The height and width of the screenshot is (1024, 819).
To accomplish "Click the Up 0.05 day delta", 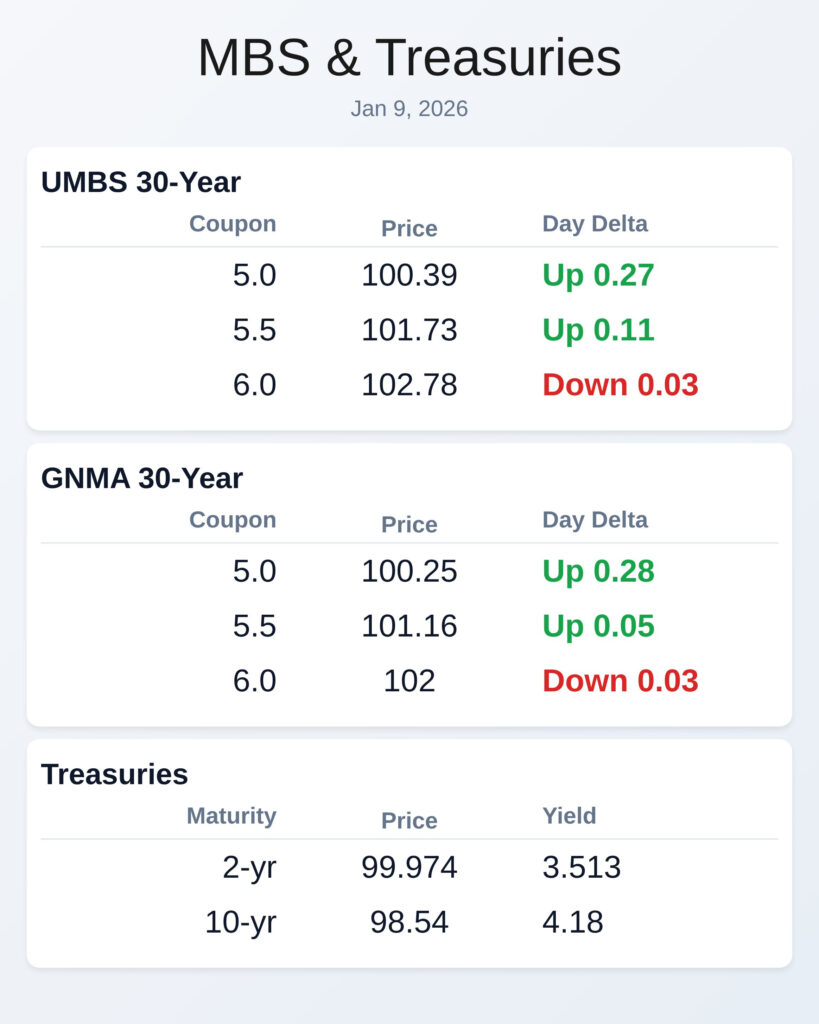I will click(598, 626).
